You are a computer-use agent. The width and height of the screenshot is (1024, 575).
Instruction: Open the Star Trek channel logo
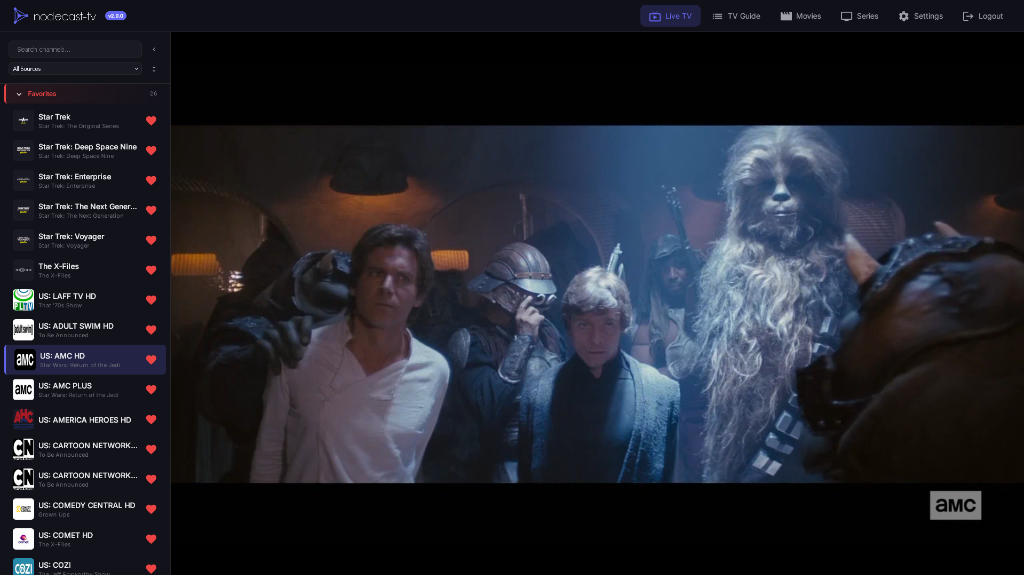(x=24, y=120)
